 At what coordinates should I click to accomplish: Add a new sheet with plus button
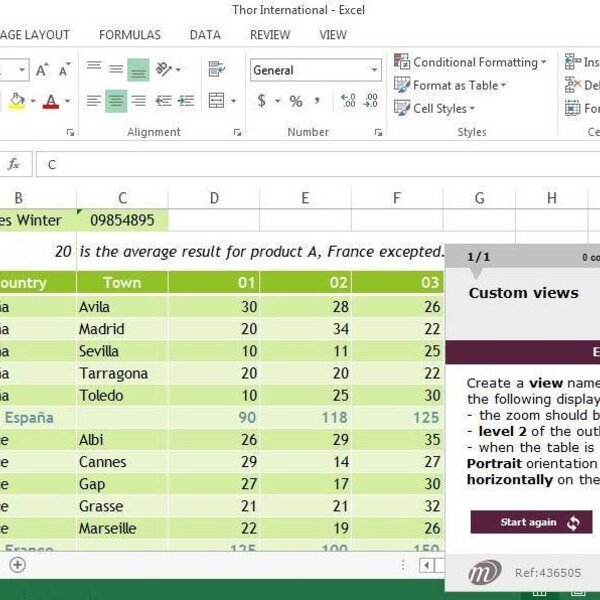tap(17, 565)
